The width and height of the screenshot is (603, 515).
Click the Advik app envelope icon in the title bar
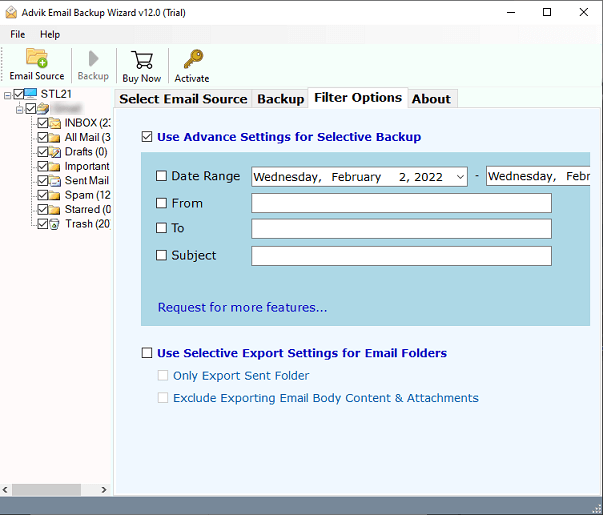(11, 12)
